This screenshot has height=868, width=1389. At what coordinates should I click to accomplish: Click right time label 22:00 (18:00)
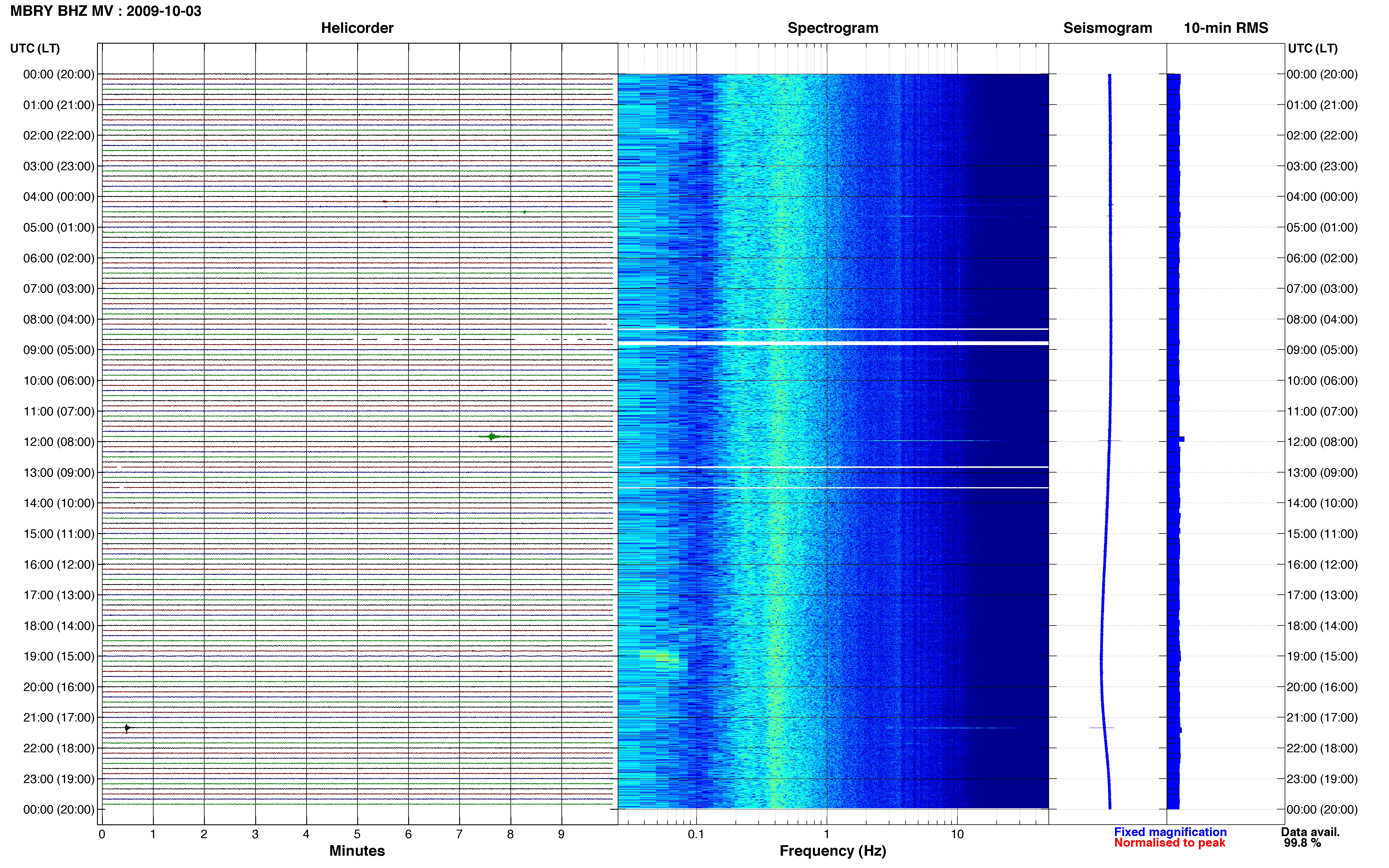point(1322,748)
